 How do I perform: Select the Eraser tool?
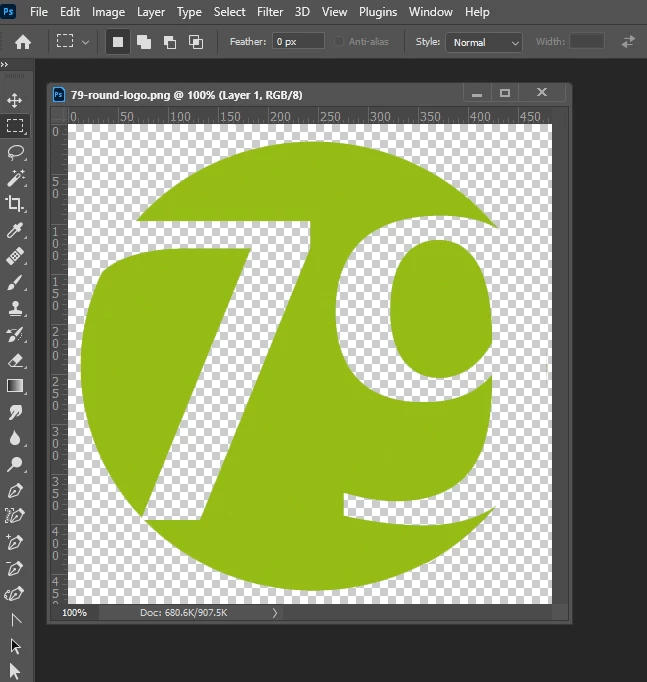(16, 361)
